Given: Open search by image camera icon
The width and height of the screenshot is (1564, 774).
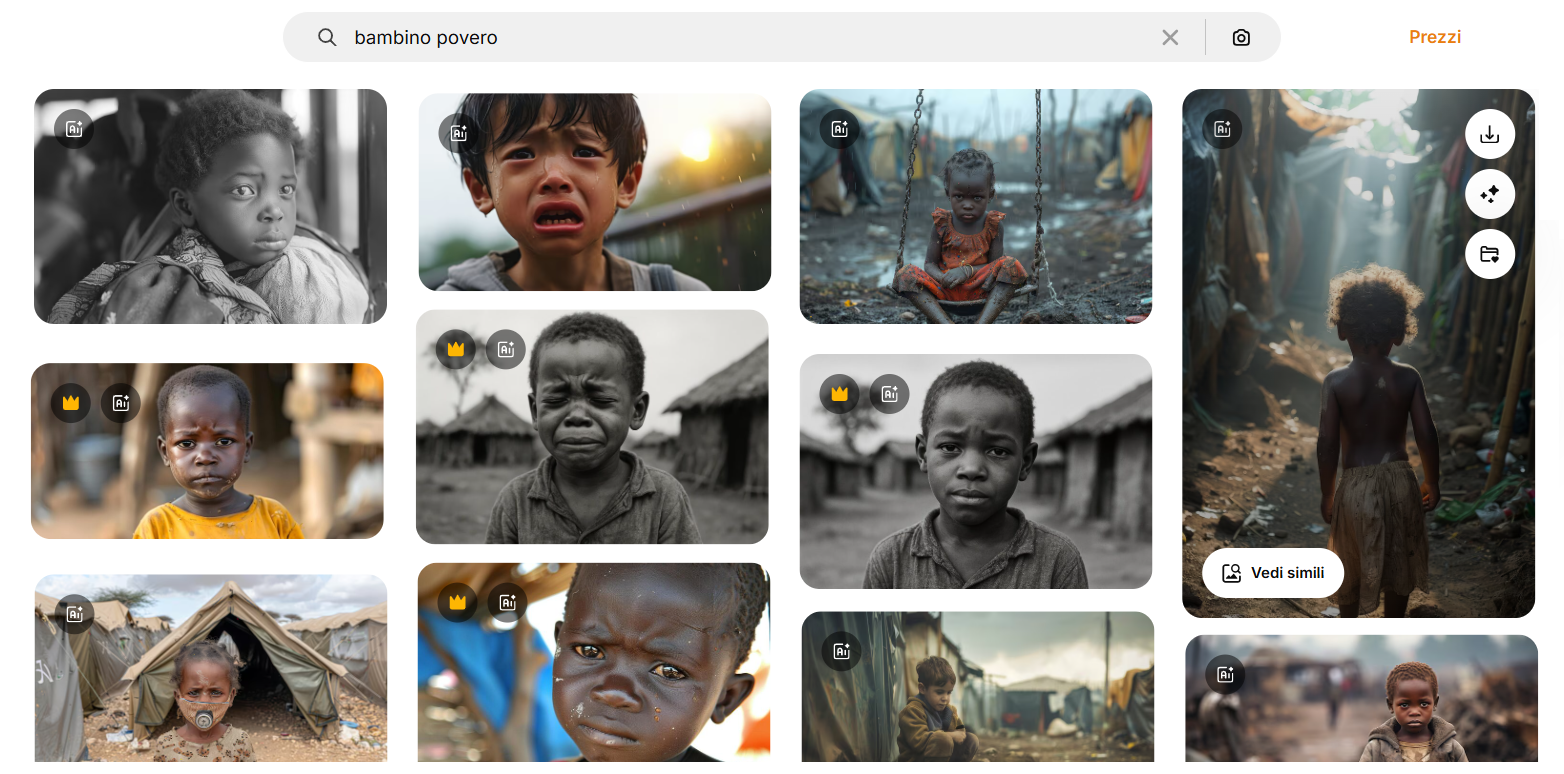Looking at the screenshot, I should [x=1241, y=37].
